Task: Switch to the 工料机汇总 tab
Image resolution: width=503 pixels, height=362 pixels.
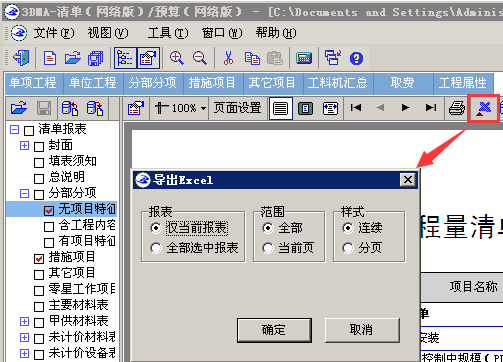Action: coord(338,83)
